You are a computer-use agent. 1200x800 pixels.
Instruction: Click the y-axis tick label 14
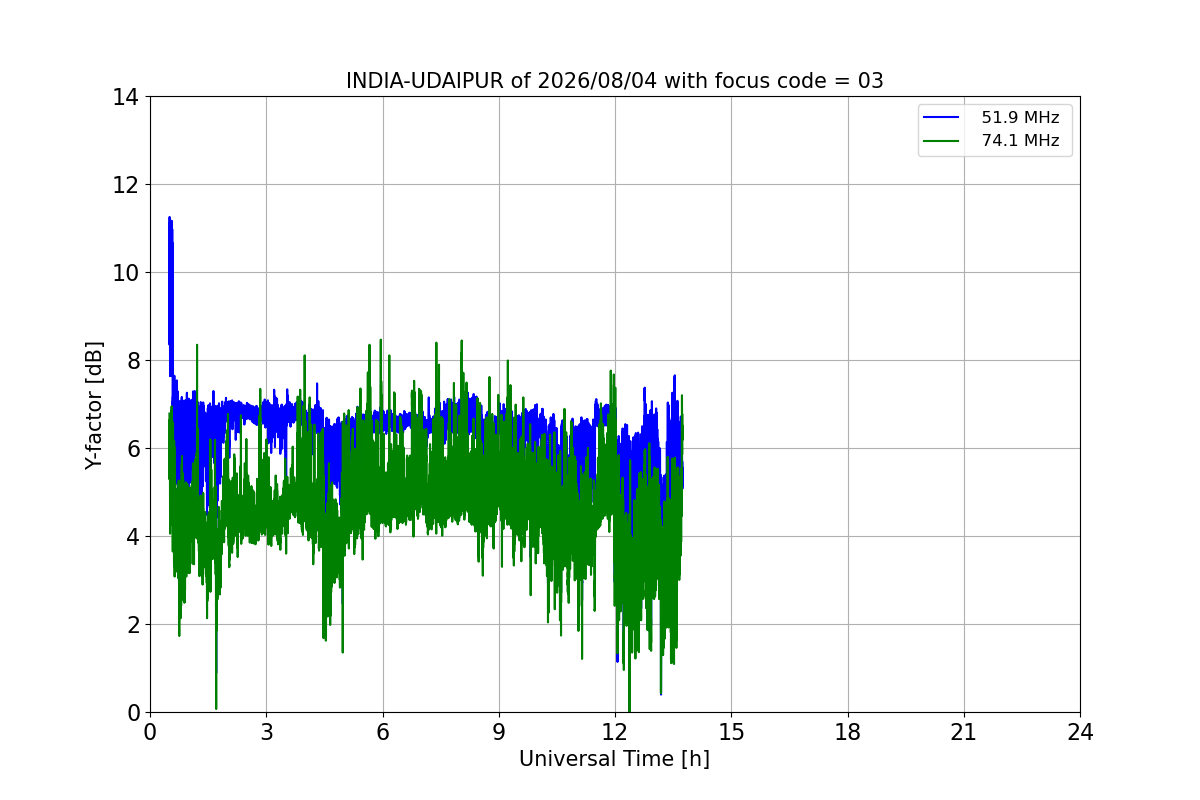125,97
